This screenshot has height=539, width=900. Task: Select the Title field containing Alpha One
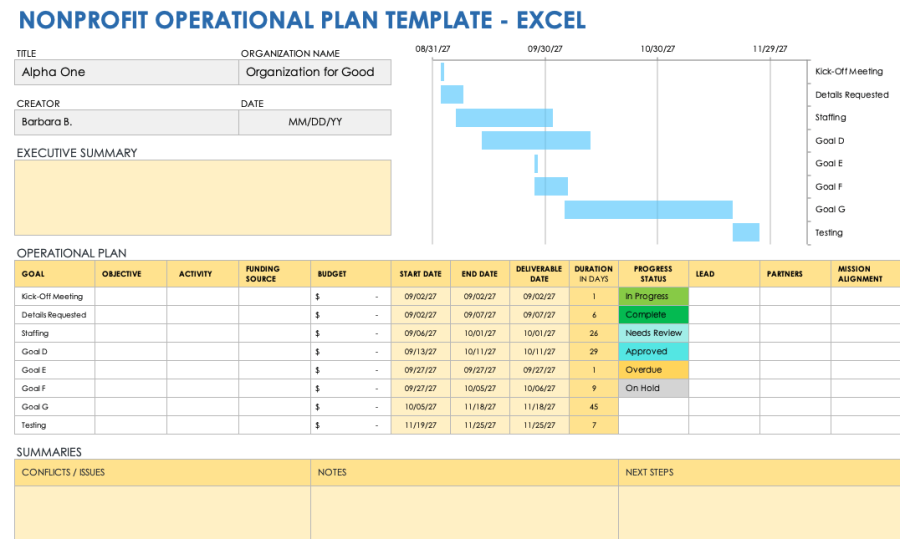point(126,72)
